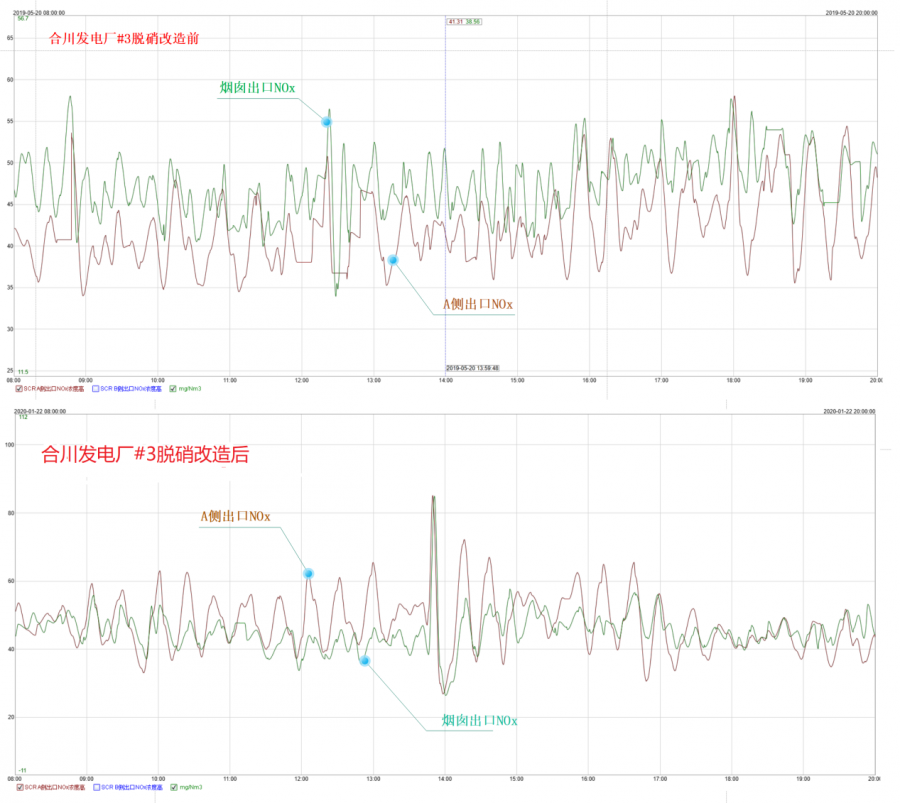This screenshot has width=900, height=803.
Task: Click SCR B侧出口NOx legend label in 2019 chart
Action: pyautogui.click(x=131, y=389)
